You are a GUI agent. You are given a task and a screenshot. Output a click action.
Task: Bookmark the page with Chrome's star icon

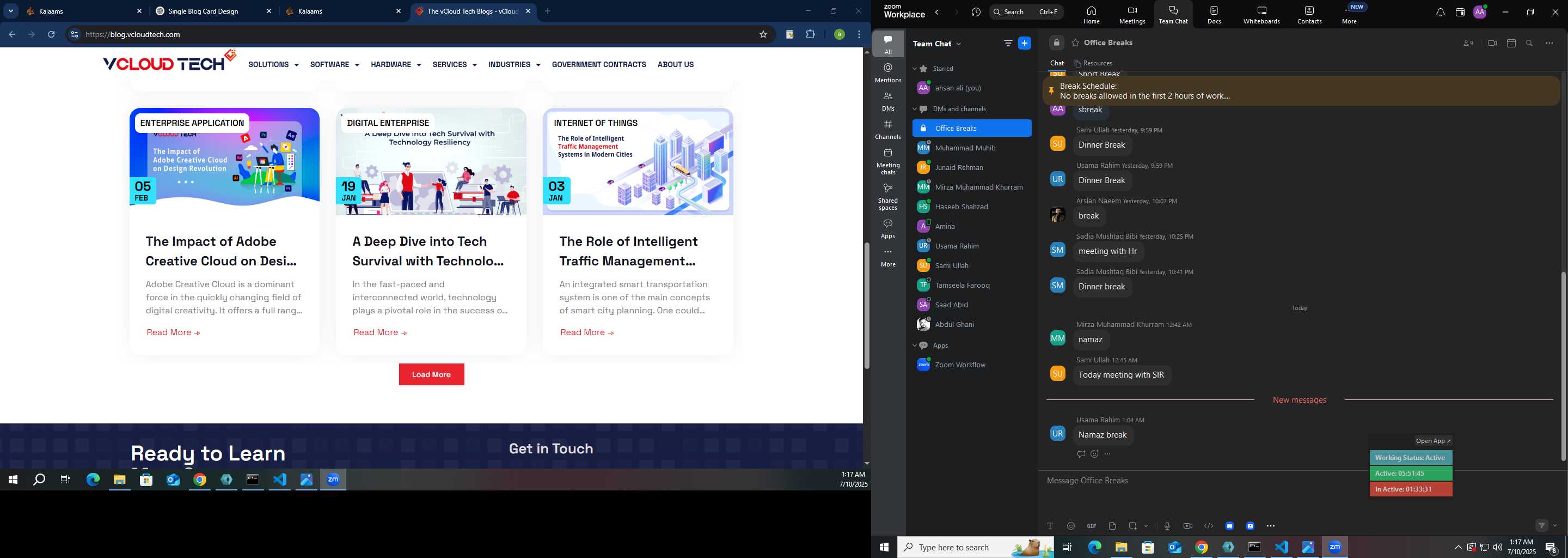(x=763, y=35)
